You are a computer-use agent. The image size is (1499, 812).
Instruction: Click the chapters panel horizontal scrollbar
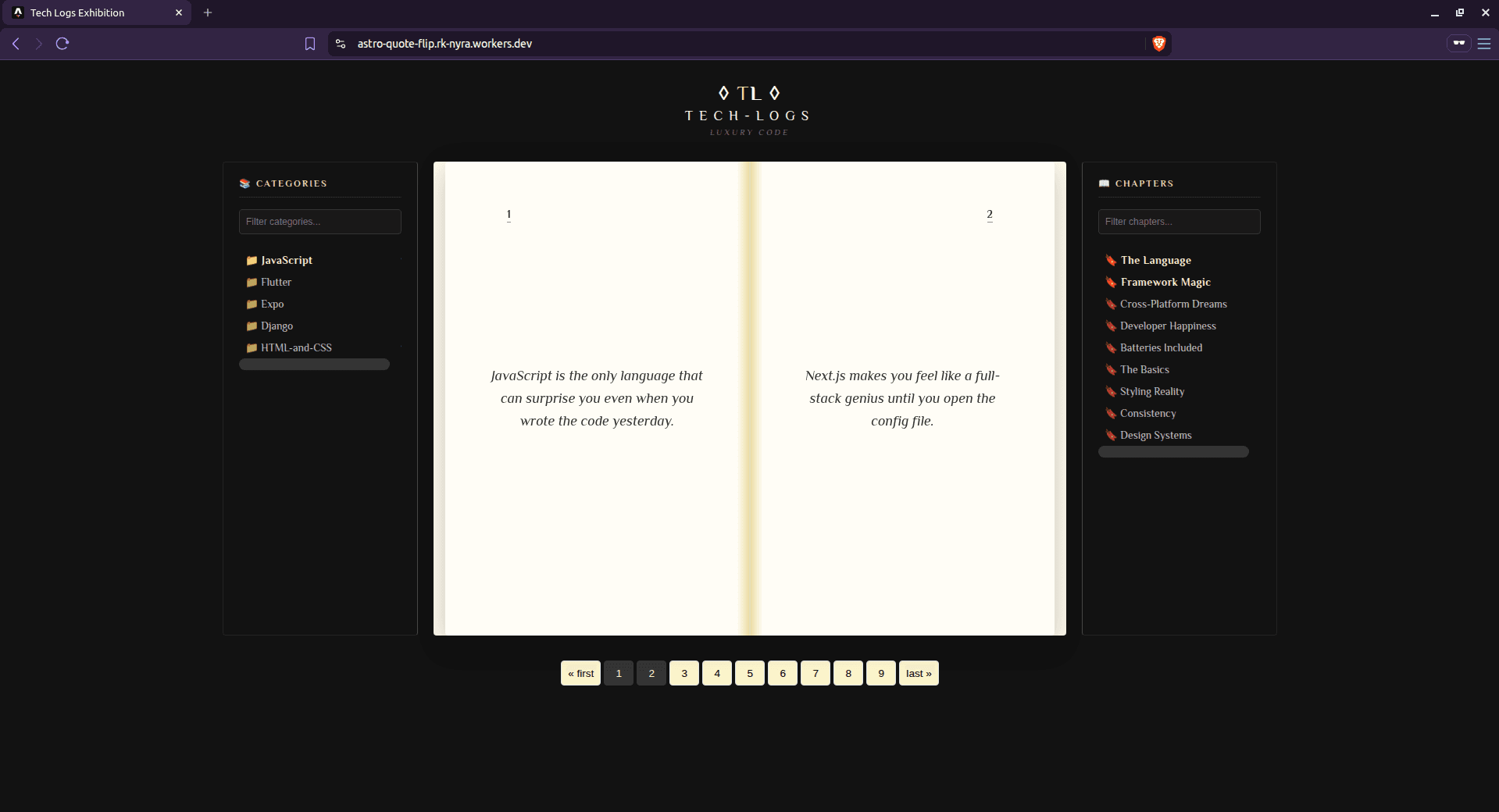click(x=1173, y=452)
